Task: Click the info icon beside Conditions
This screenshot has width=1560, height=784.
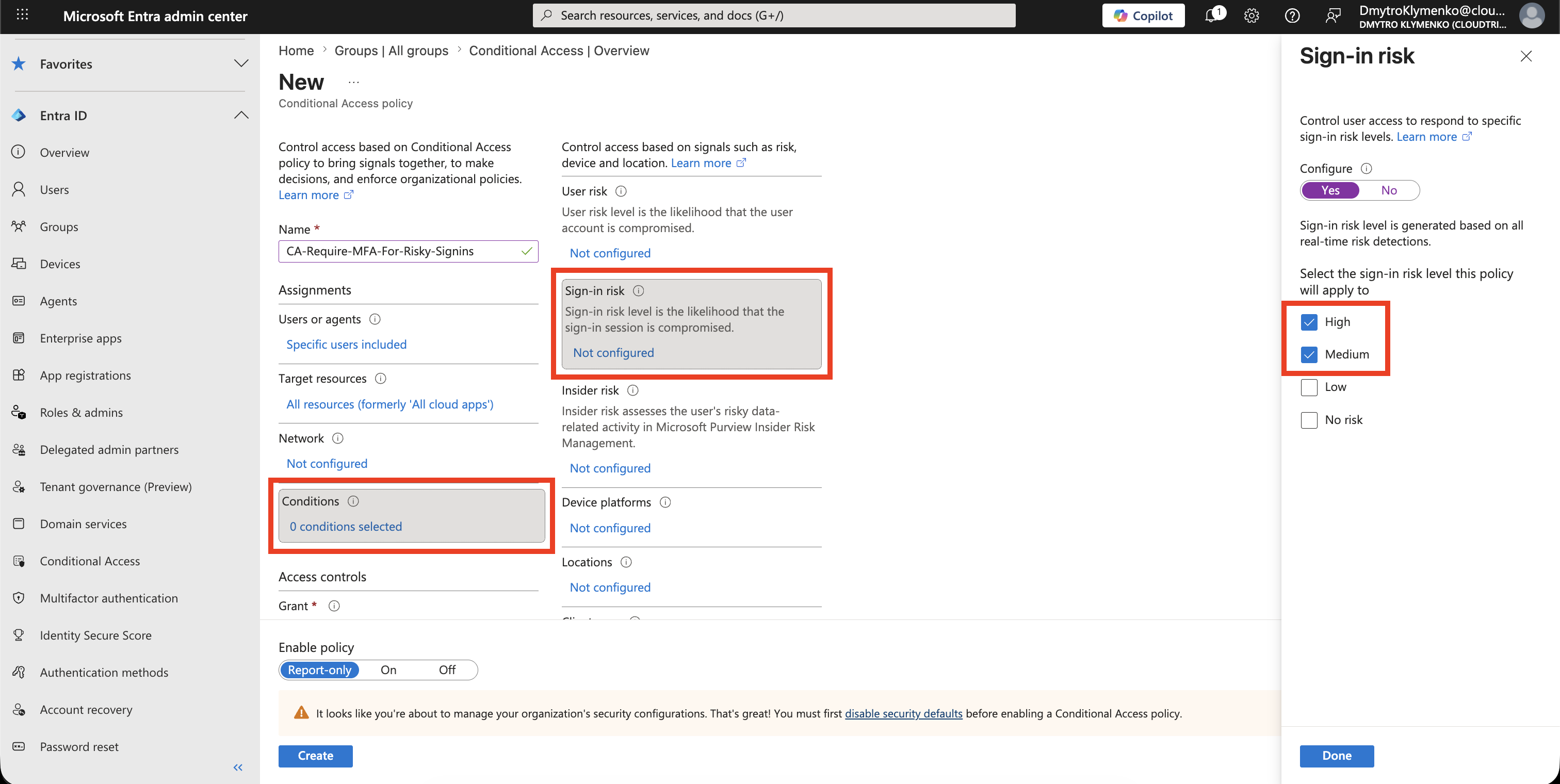Action: click(353, 501)
